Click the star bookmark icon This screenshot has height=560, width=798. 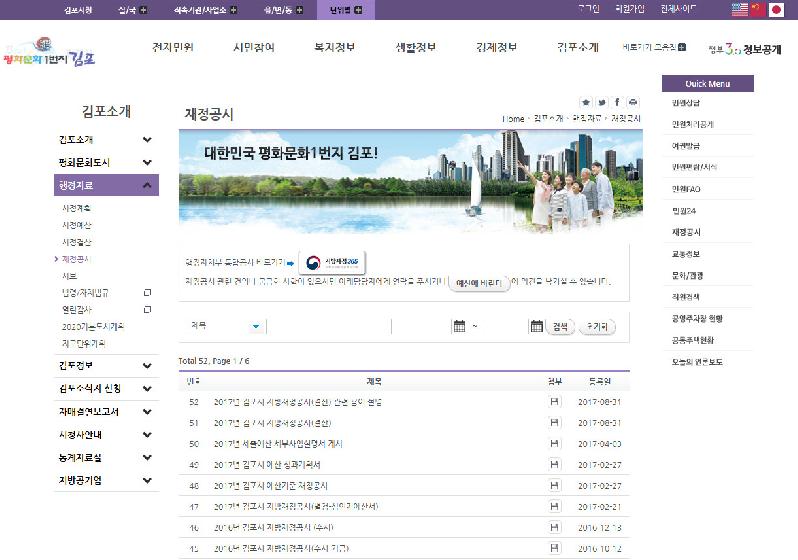tap(586, 102)
